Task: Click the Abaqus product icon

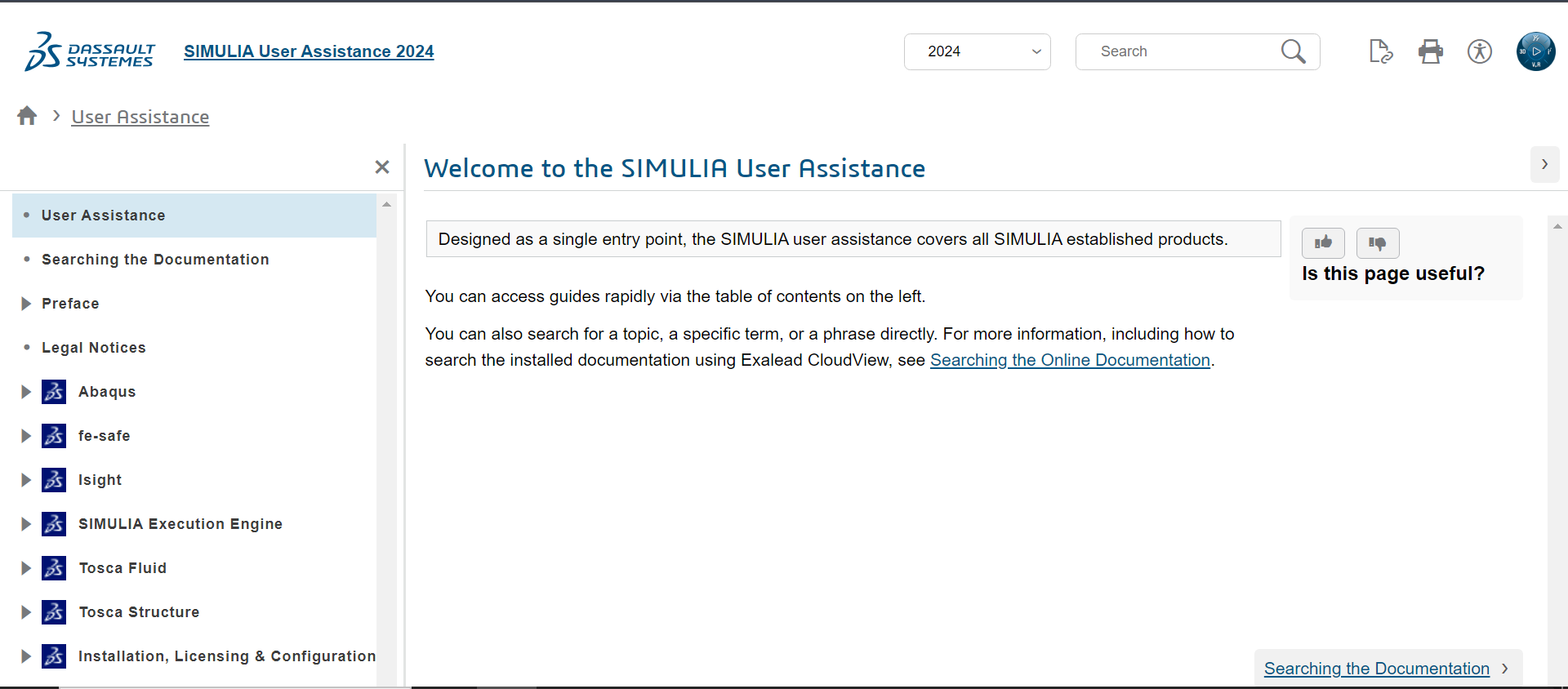Action: pos(55,392)
